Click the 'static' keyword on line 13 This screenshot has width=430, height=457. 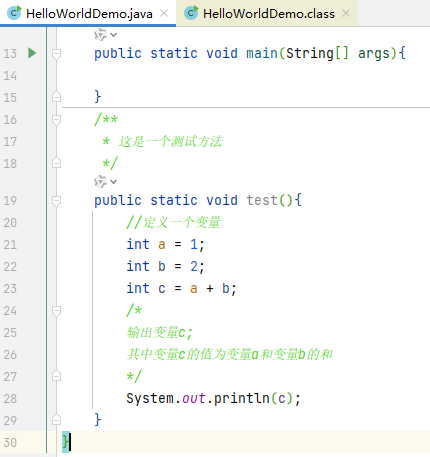coord(174,53)
